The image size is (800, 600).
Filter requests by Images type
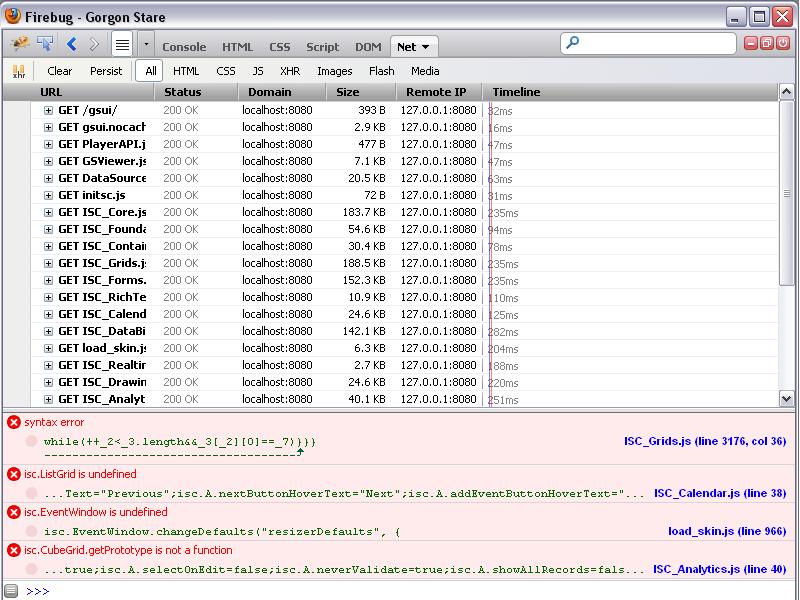[334, 71]
